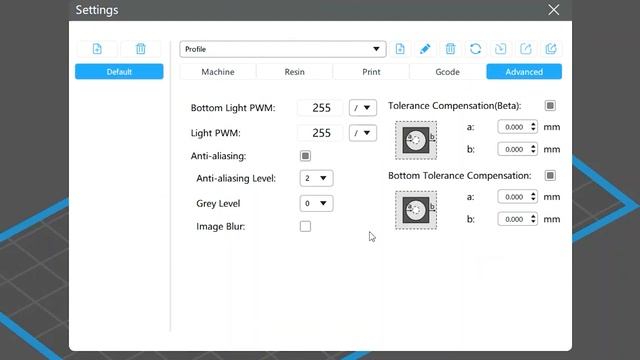640x360 pixels.
Task: Reset profile with the refresh icon
Action: pyautogui.click(x=476, y=49)
